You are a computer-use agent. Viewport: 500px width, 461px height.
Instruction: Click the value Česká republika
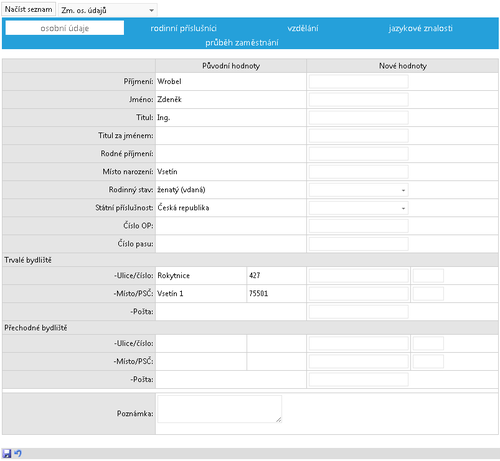tap(183, 208)
